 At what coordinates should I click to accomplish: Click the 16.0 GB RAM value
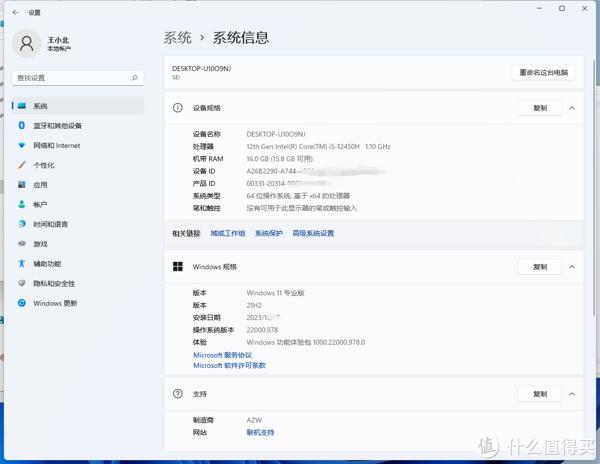(280, 159)
